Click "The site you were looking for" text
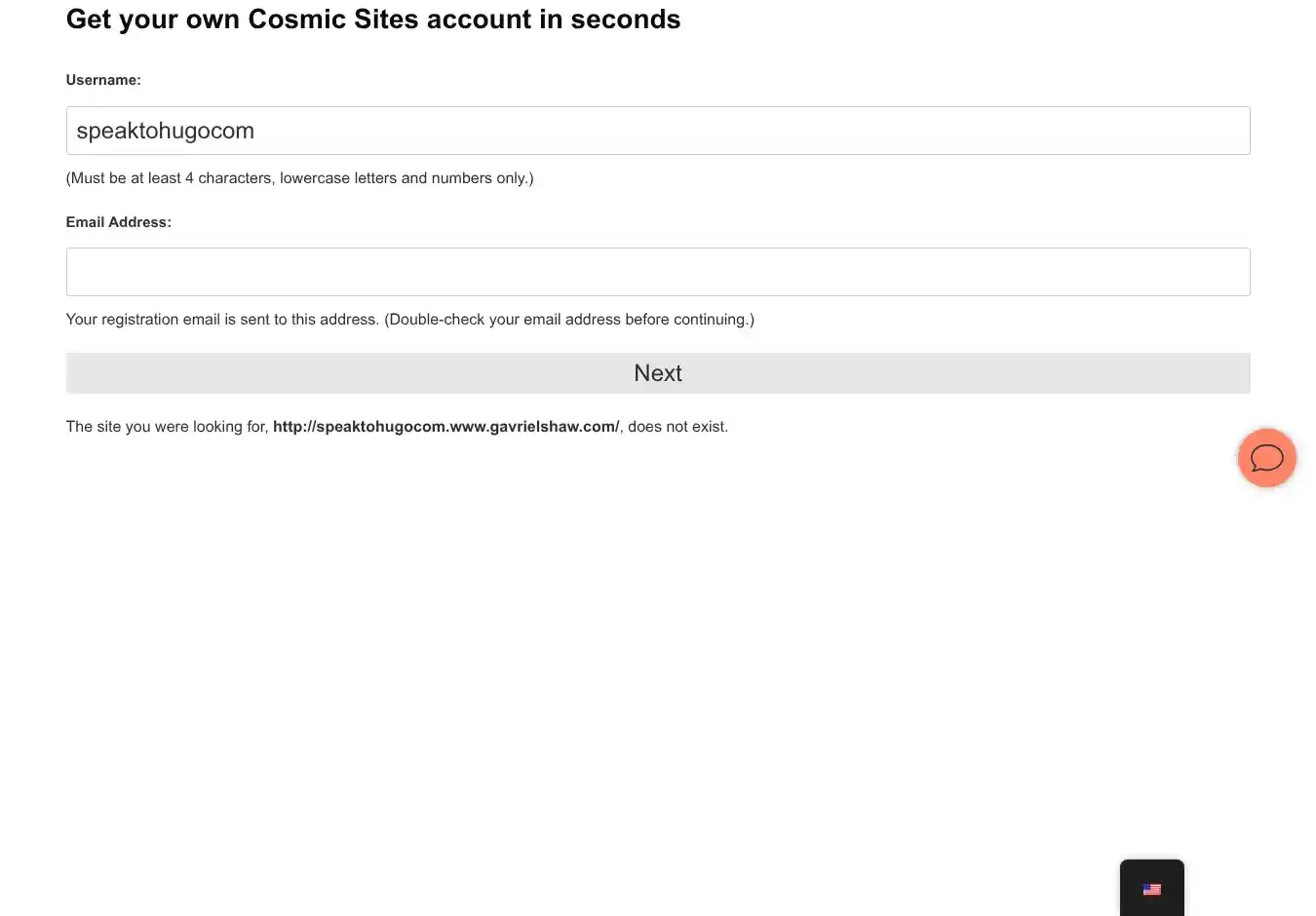 167,427
